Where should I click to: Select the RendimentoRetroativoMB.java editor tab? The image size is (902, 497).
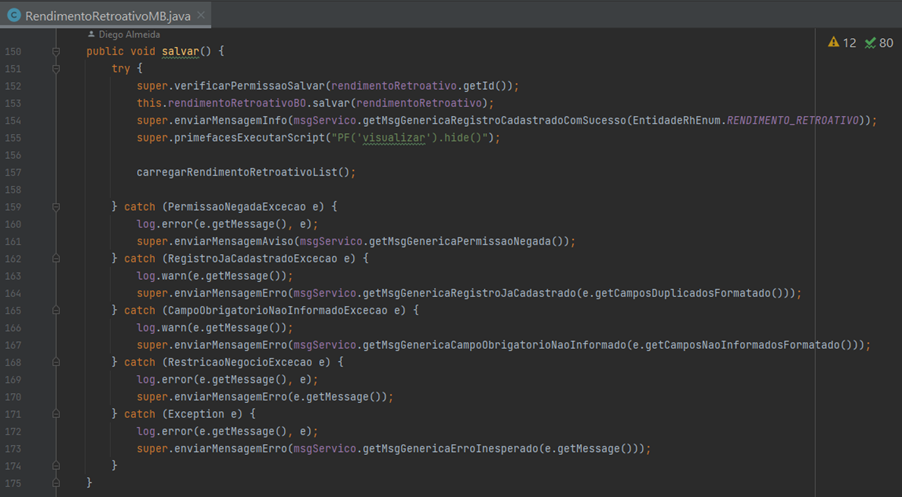[106, 16]
